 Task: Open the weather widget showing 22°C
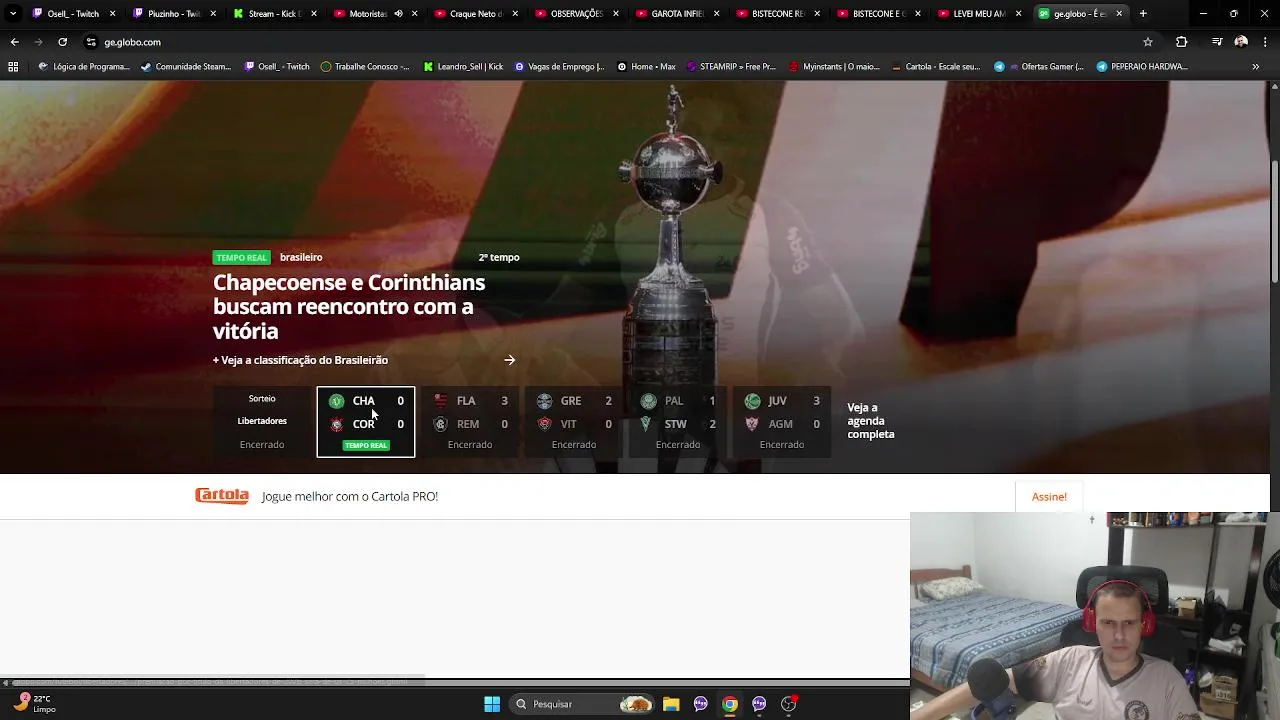click(x=34, y=704)
